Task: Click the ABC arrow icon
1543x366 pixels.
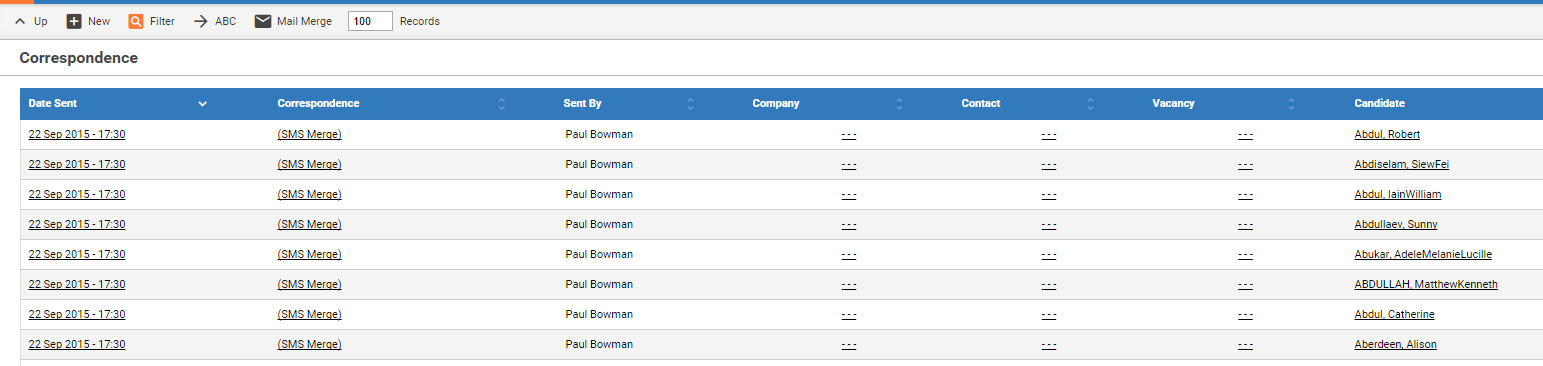Action: (x=200, y=21)
